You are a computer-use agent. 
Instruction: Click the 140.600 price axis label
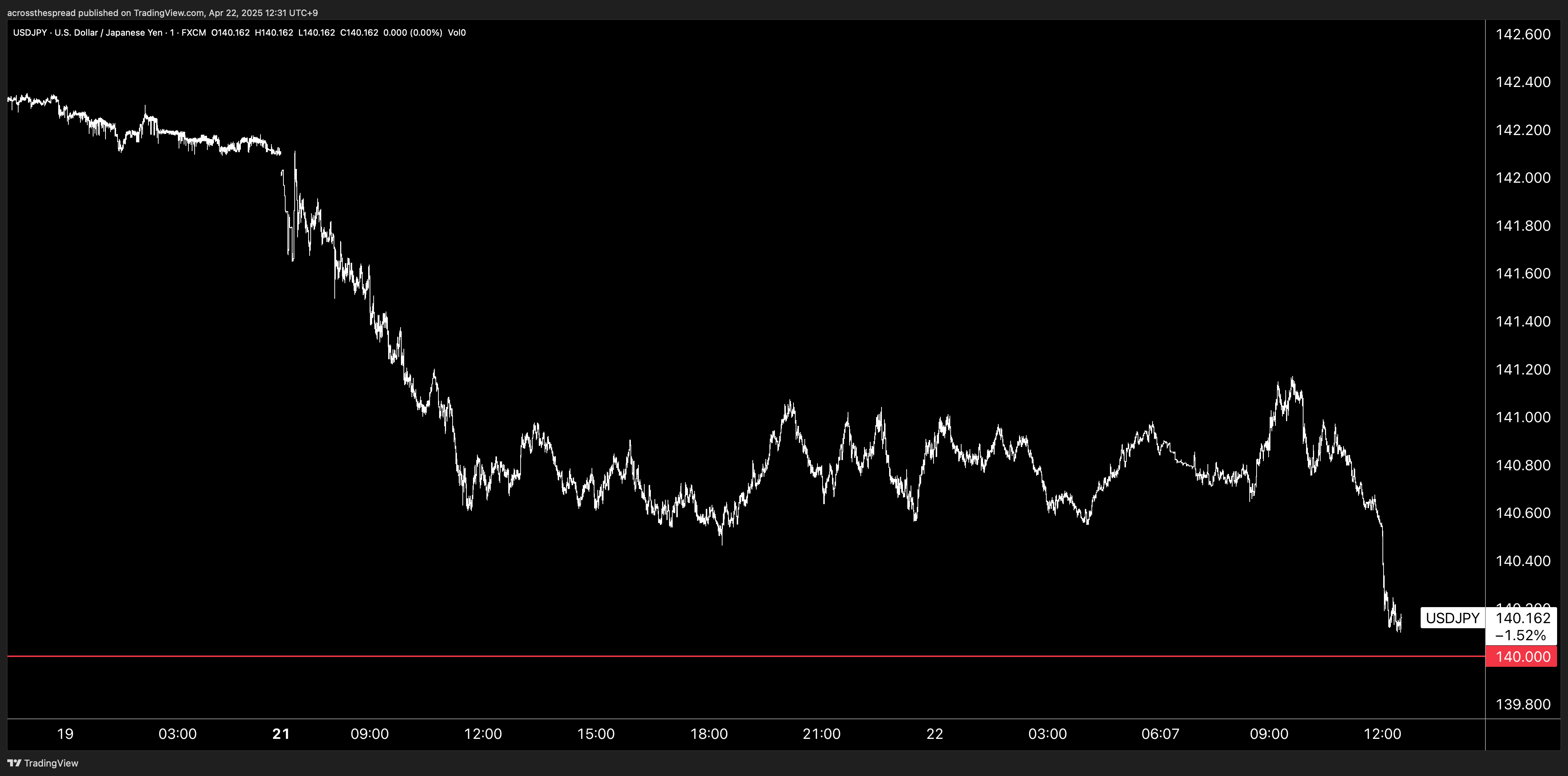pos(1523,513)
